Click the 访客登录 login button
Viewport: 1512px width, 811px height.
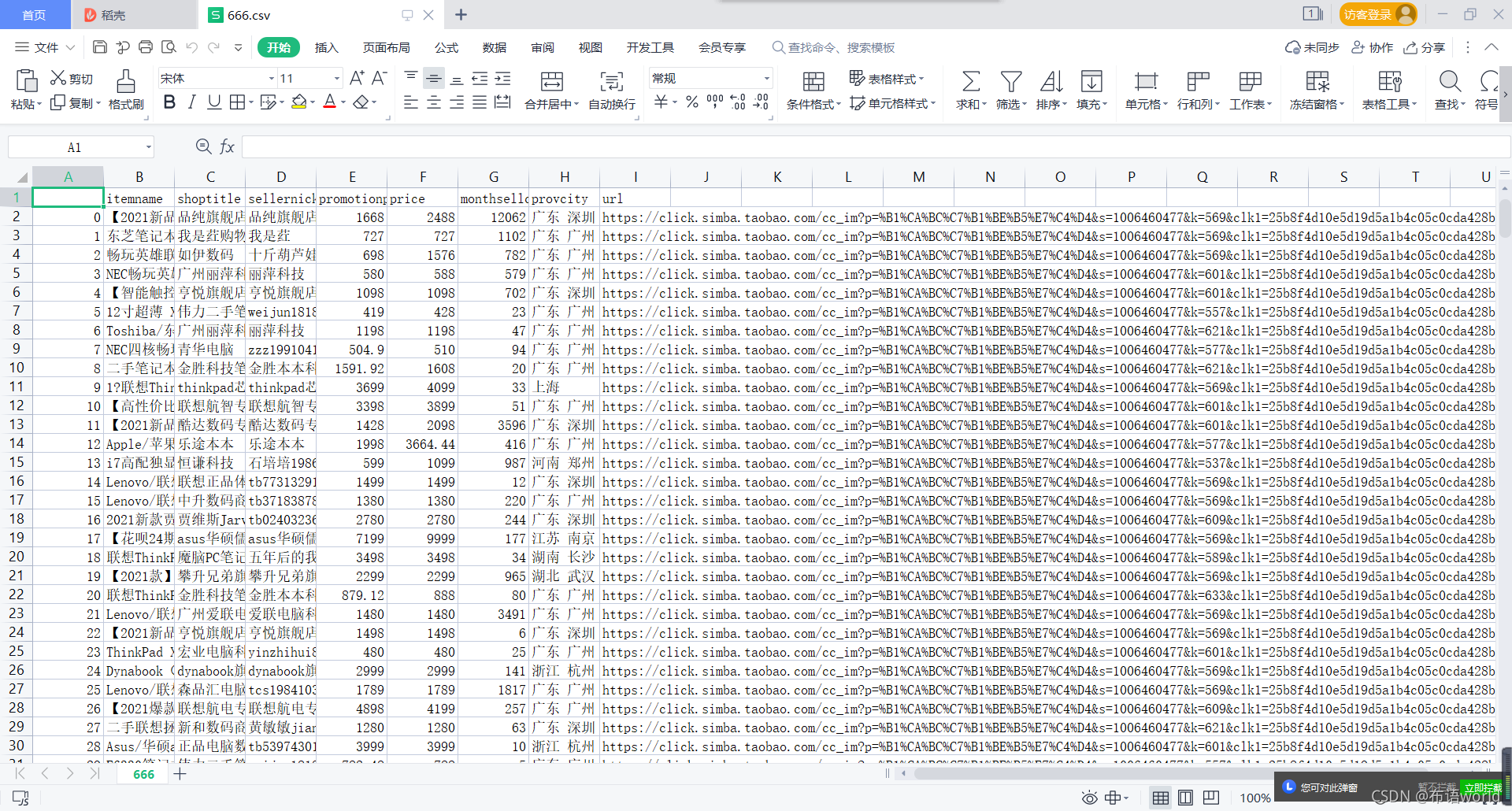click(1377, 14)
